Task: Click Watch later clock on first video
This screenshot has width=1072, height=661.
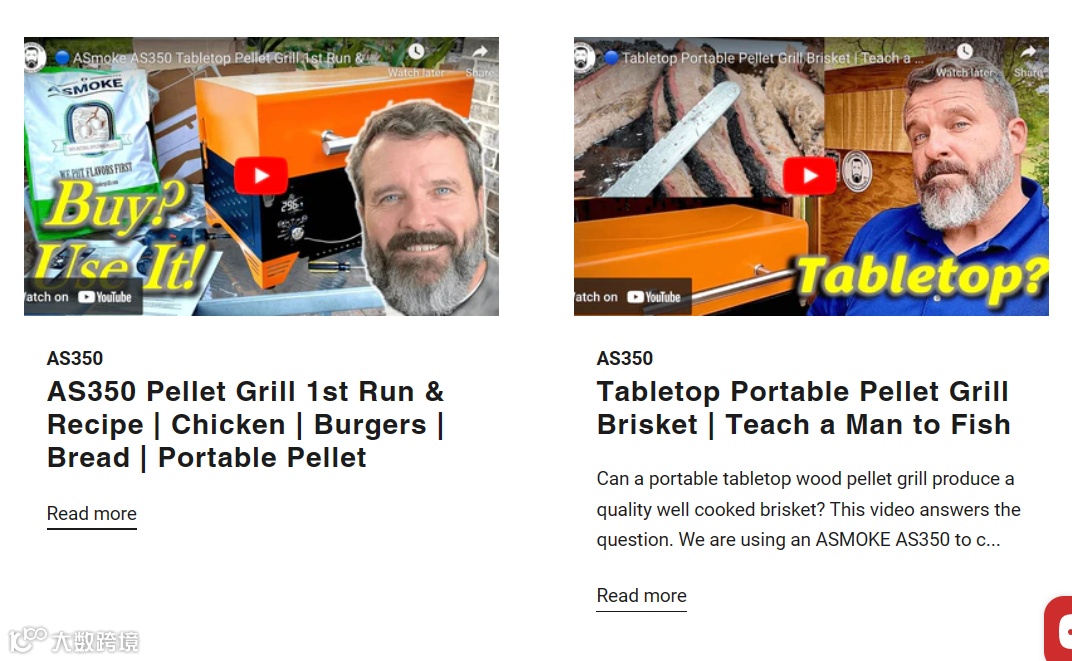Action: [416, 52]
